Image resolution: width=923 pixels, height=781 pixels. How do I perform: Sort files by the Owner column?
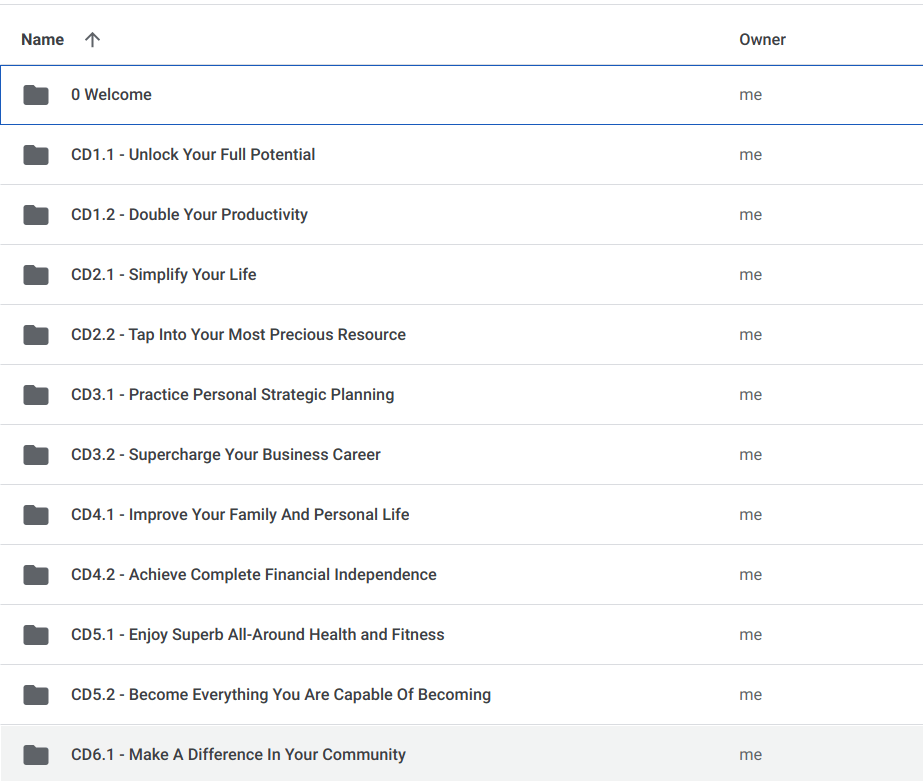[x=762, y=39]
